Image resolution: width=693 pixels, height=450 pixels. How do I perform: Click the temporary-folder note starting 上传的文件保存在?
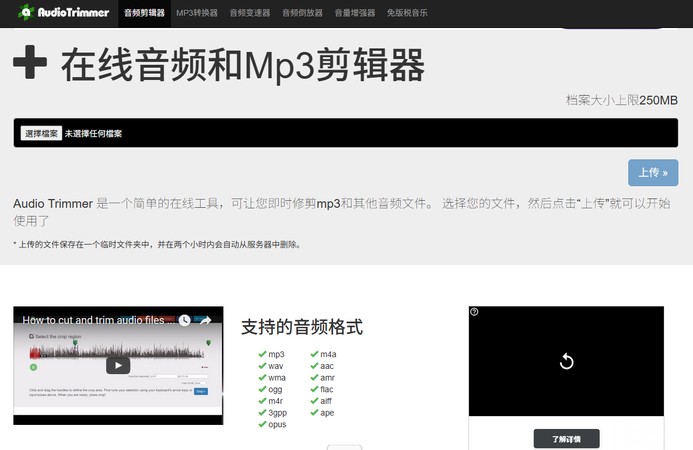point(157,244)
